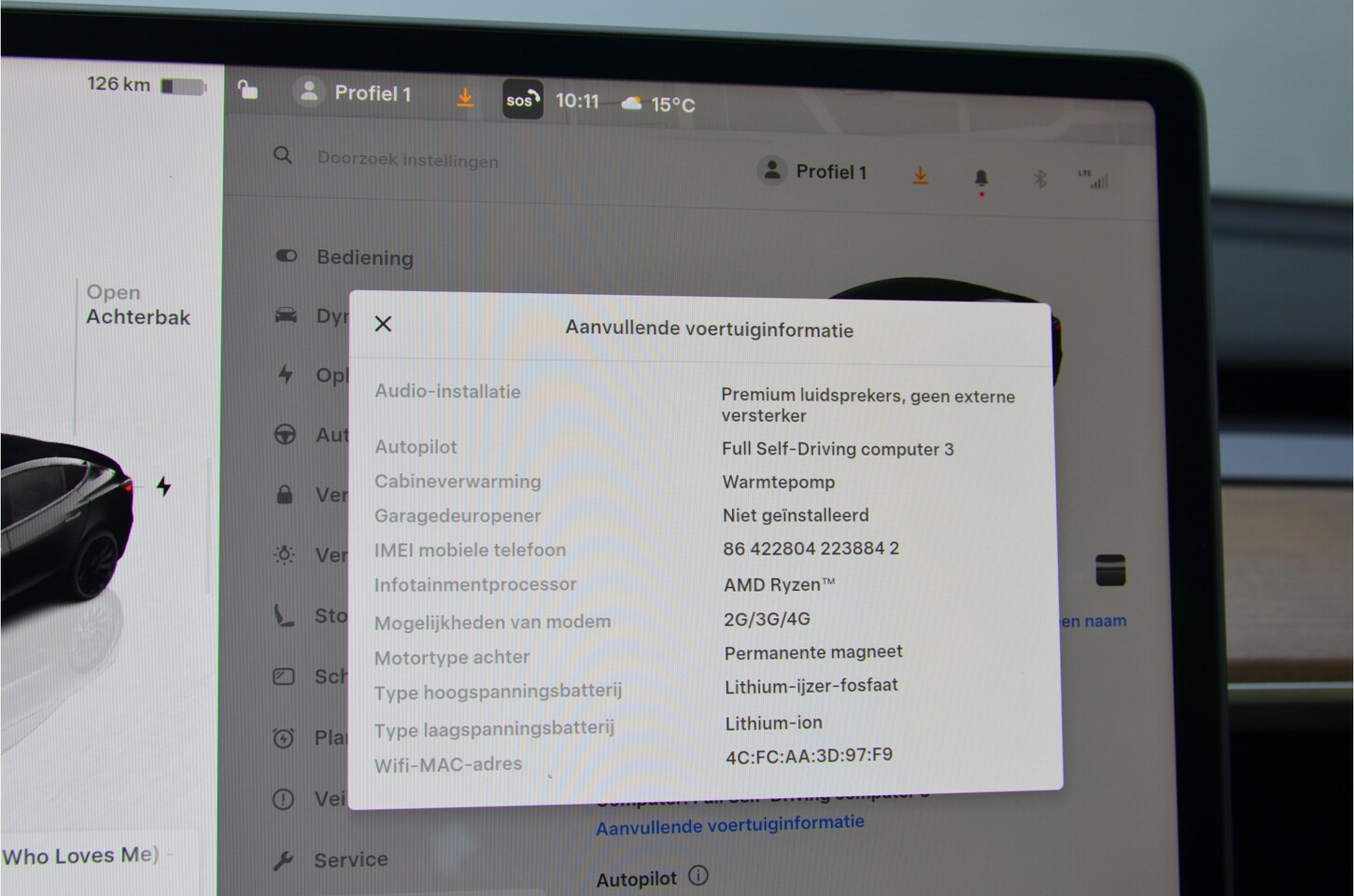The image size is (1354, 896).
Task: Tap the SOS emergency call icon
Action: click(522, 100)
